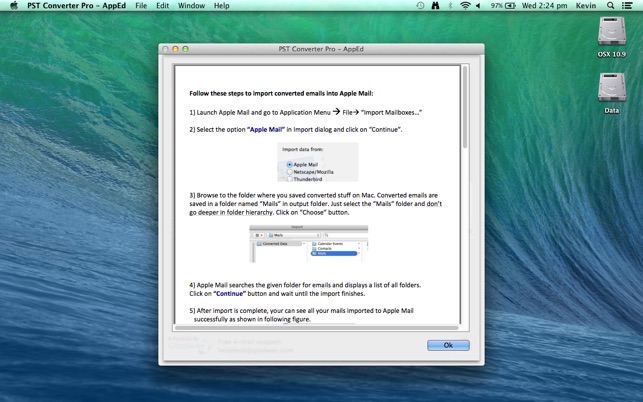Open Time Machine menu bar icon
This screenshot has width=643, height=402.
(420, 6)
